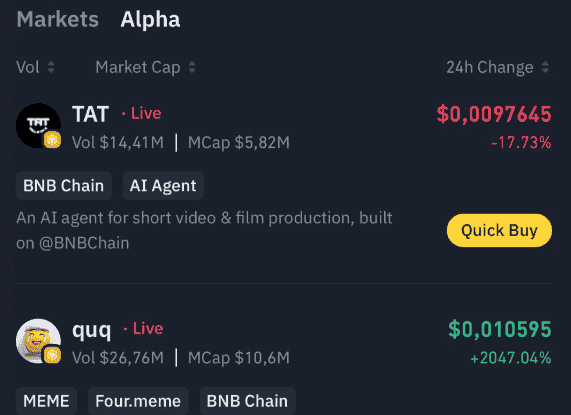Open the Four.meme tag
Image resolution: width=571 pixels, height=415 pixels.
[138, 401]
